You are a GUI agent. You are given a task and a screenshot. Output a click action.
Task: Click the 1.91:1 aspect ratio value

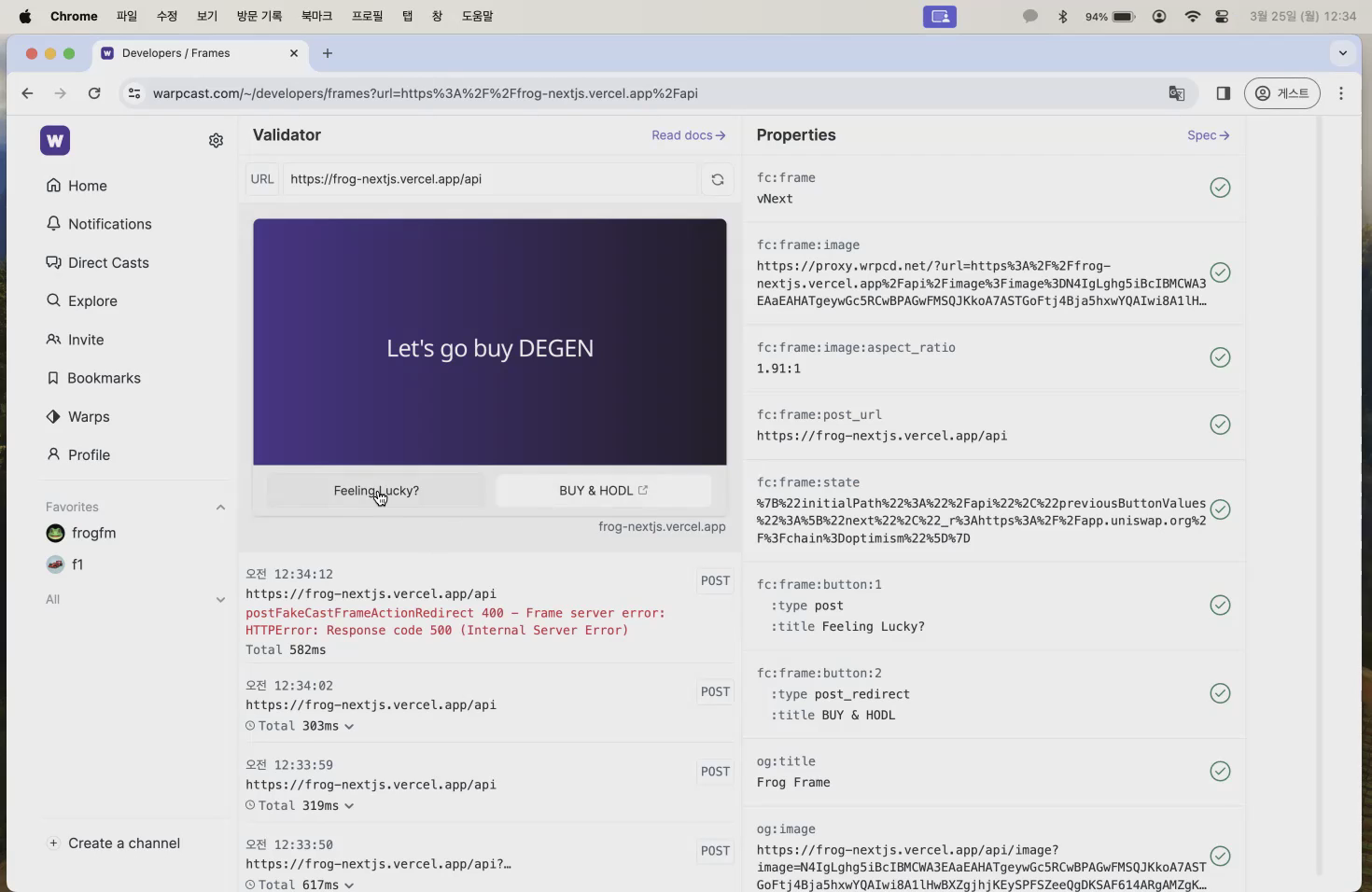[x=778, y=369]
